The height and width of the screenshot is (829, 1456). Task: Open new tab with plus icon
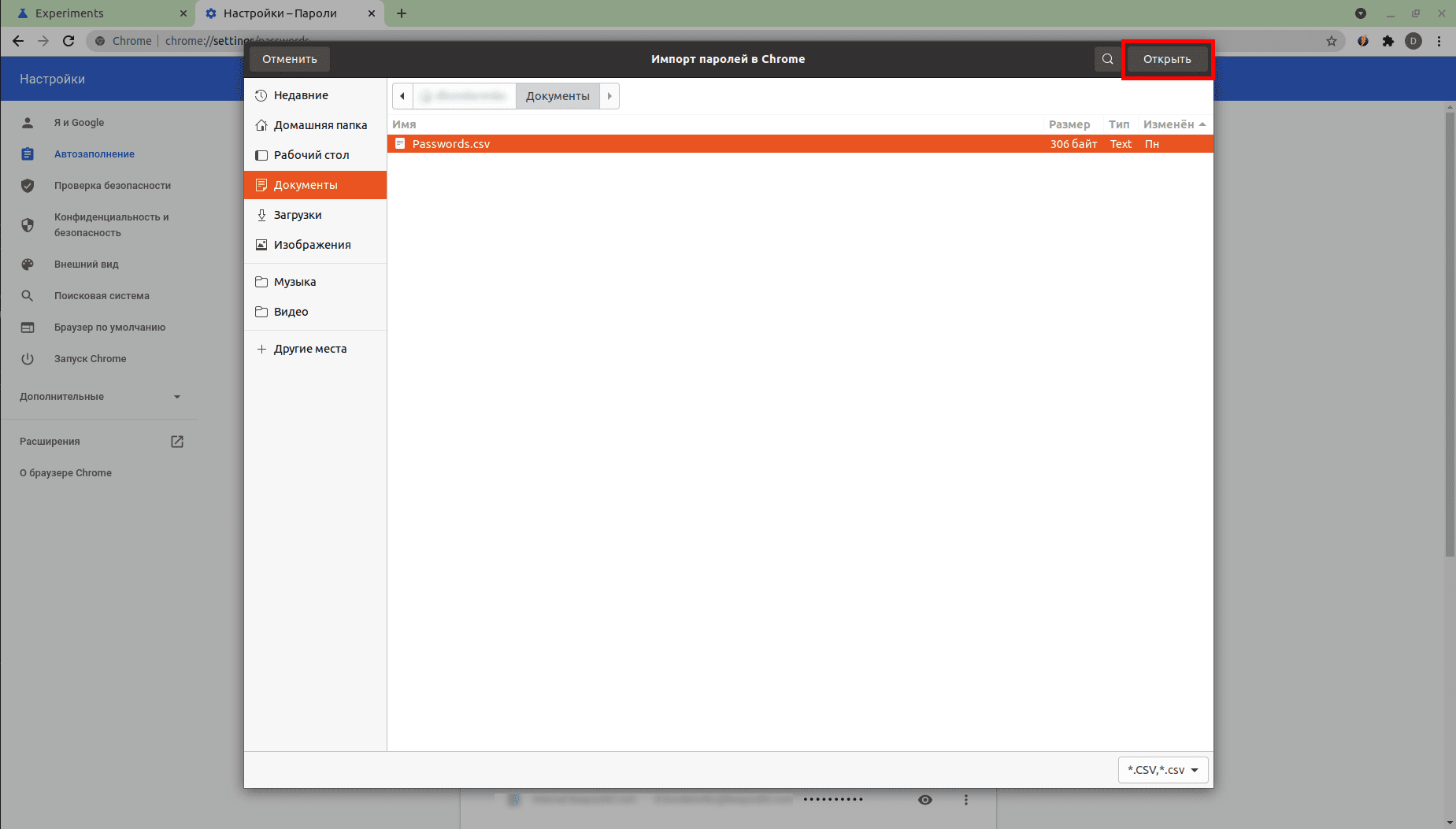[x=402, y=13]
